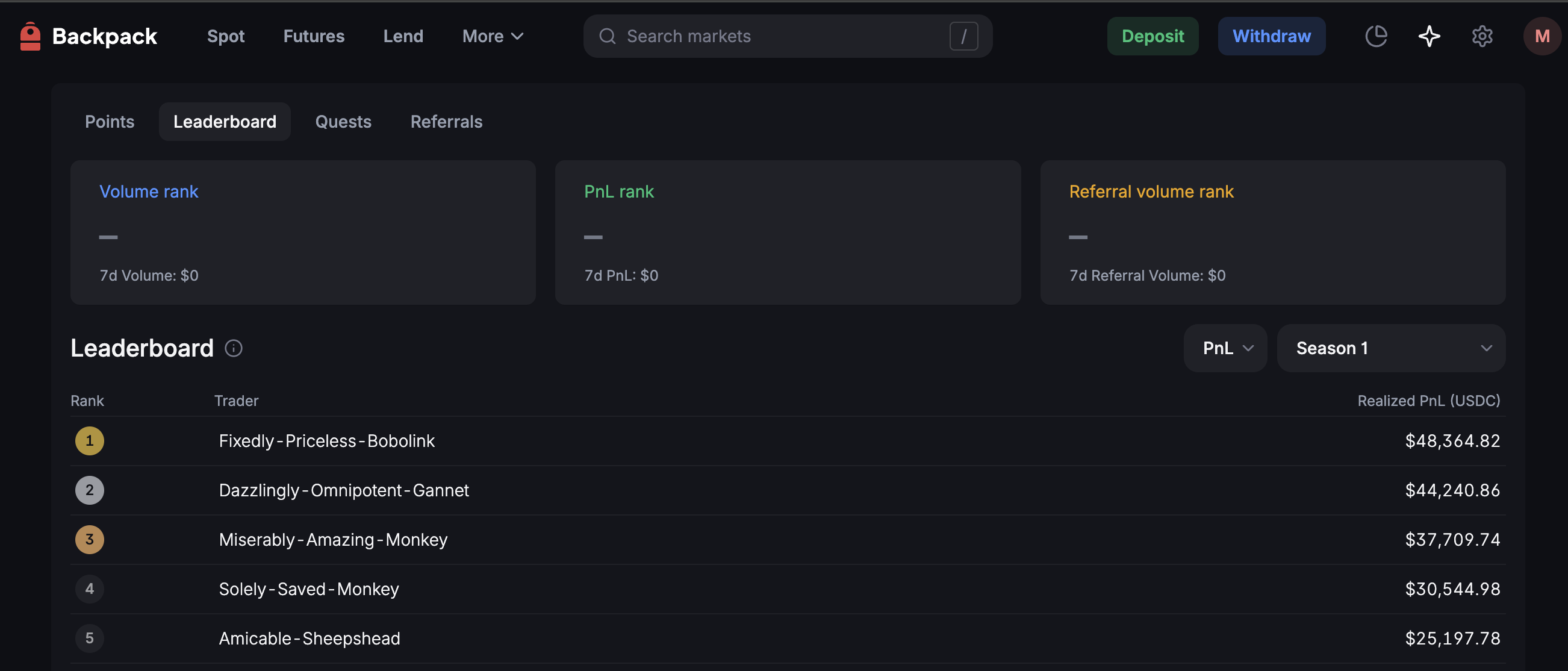Expand the More menu dropdown
Viewport: 1568px width, 671px height.
[492, 36]
